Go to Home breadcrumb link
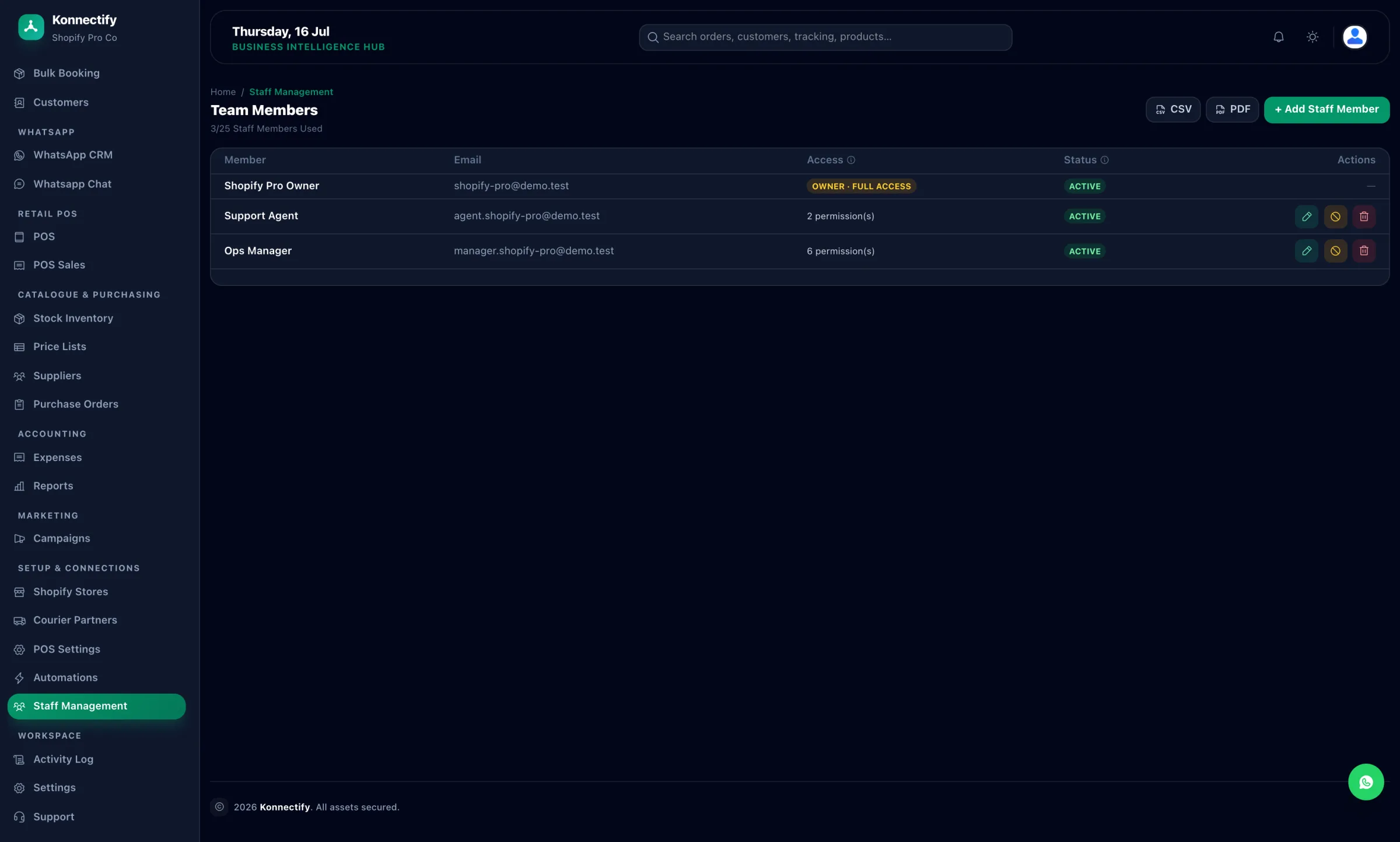The height and width of the screenshot is (842, 1400). (223, 92)
